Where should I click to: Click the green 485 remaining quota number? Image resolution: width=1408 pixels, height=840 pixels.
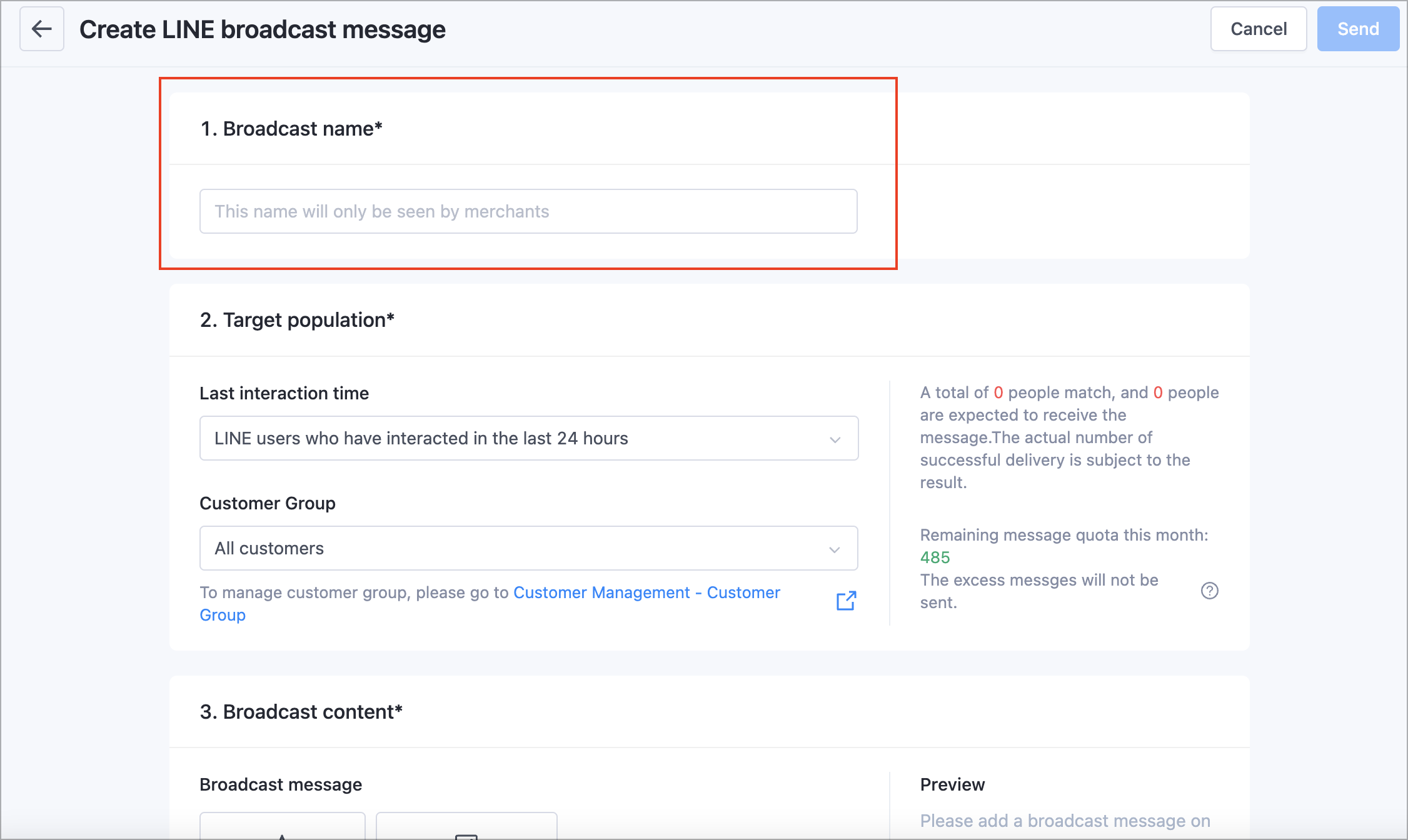(935, 557)
